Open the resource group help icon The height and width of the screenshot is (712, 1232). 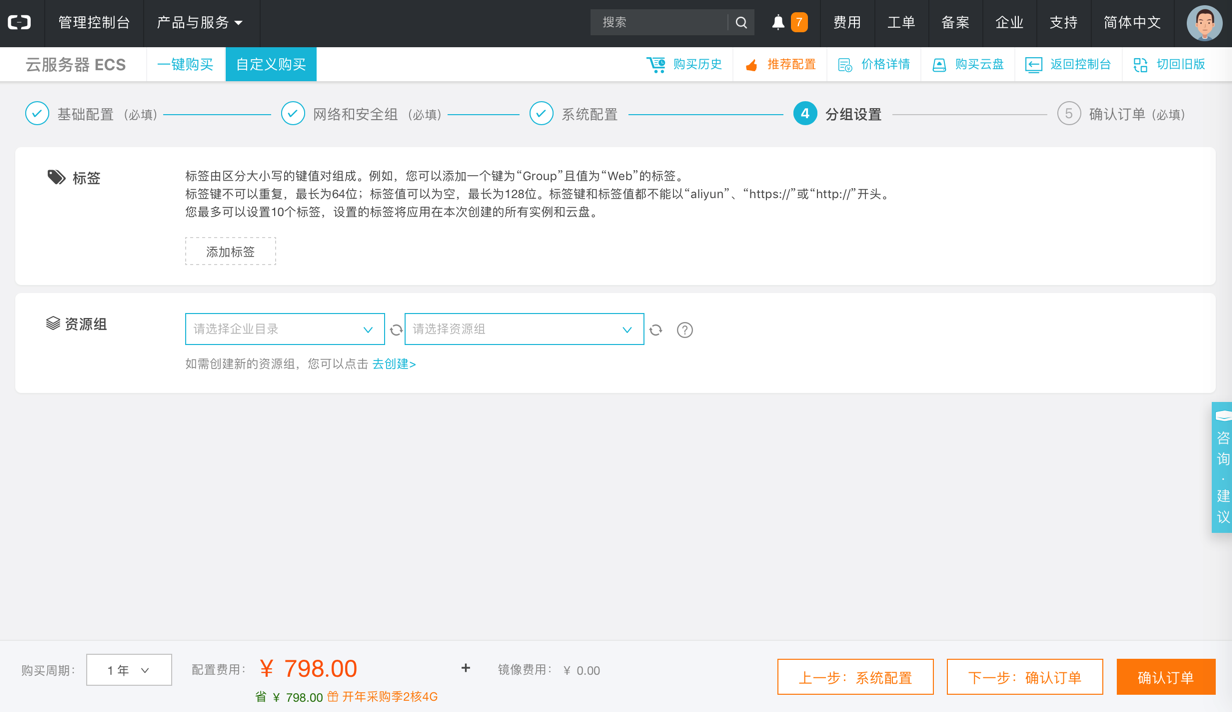pos(685,330)
